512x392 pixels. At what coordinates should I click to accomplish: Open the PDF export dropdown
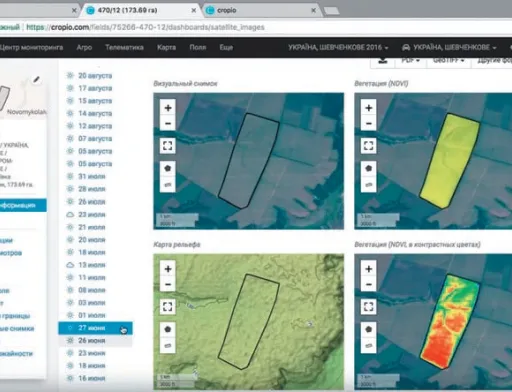[410, 61]
